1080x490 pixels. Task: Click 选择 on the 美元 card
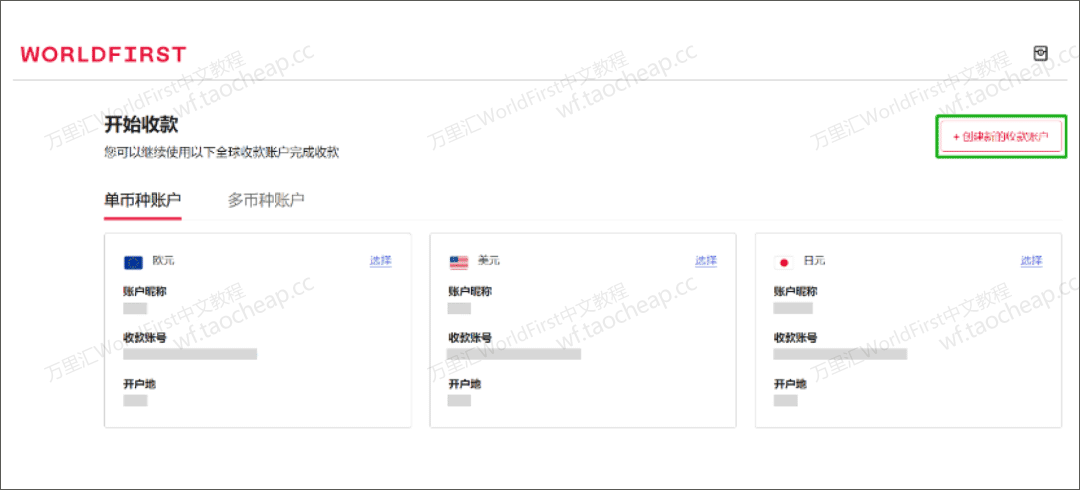(x=706, y=261)
